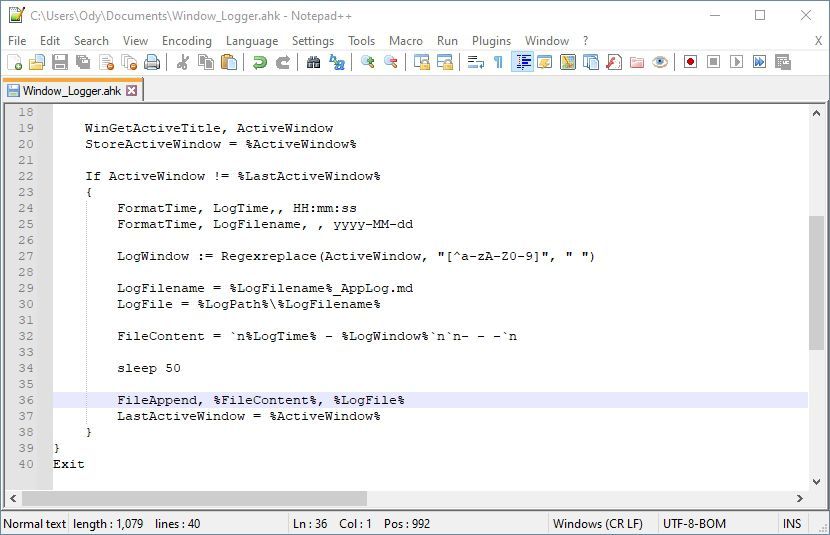Open the Window menu
The height and width of the screenshot is (535, 830).
(x=547, y=41)
